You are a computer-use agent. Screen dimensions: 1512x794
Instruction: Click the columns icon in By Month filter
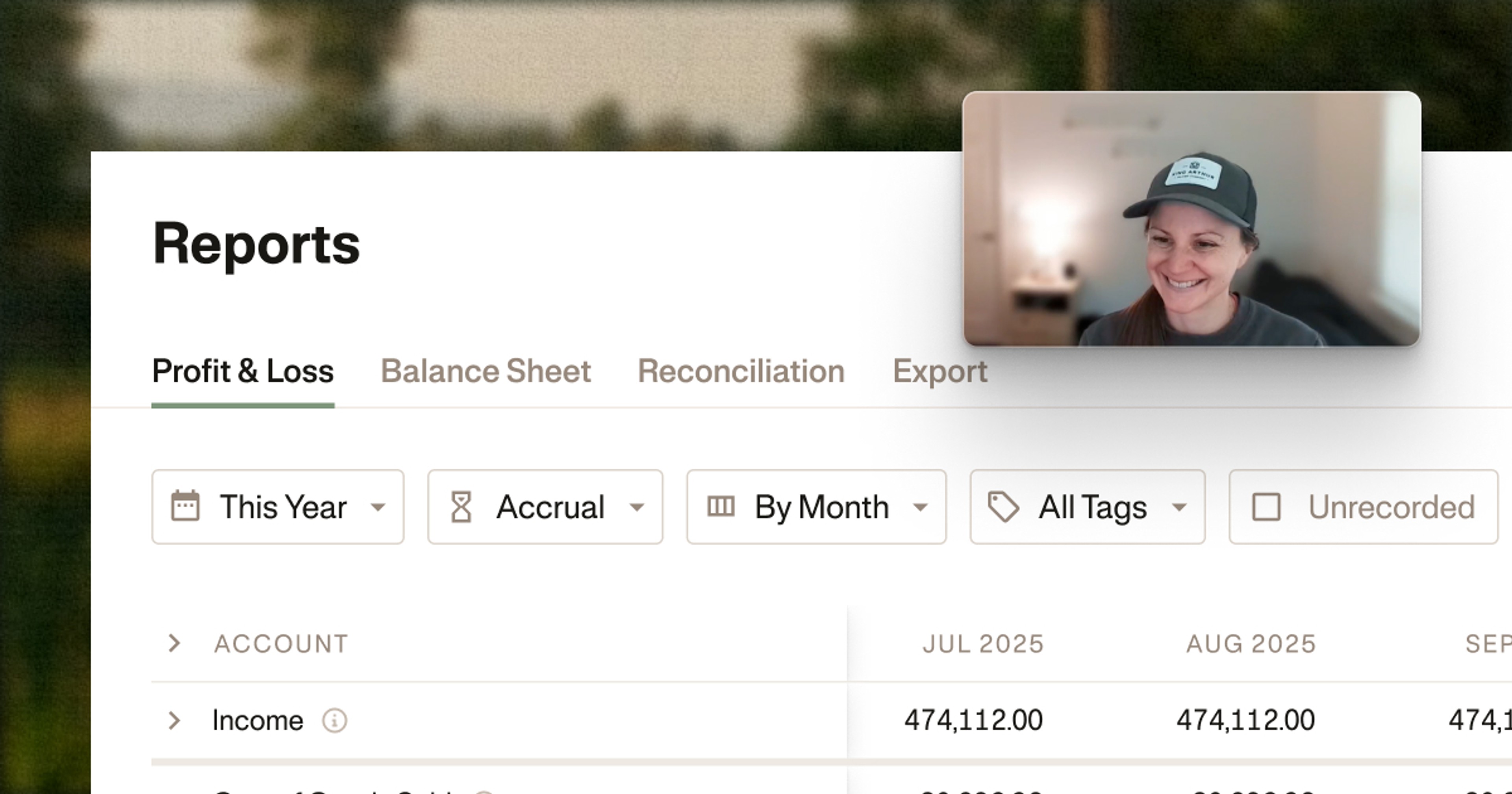click(721, 506)
